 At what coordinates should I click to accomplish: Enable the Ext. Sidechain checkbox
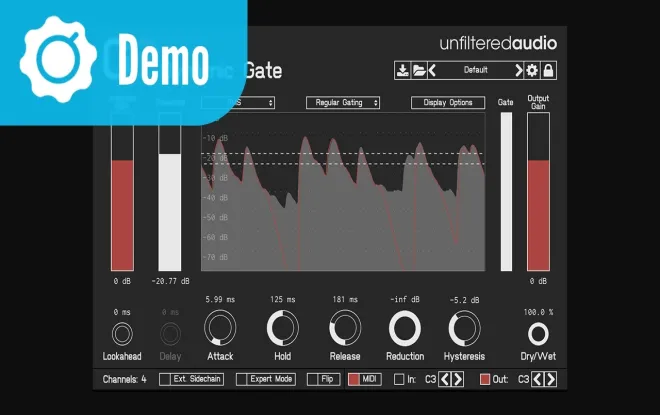[x=165, y=379]
